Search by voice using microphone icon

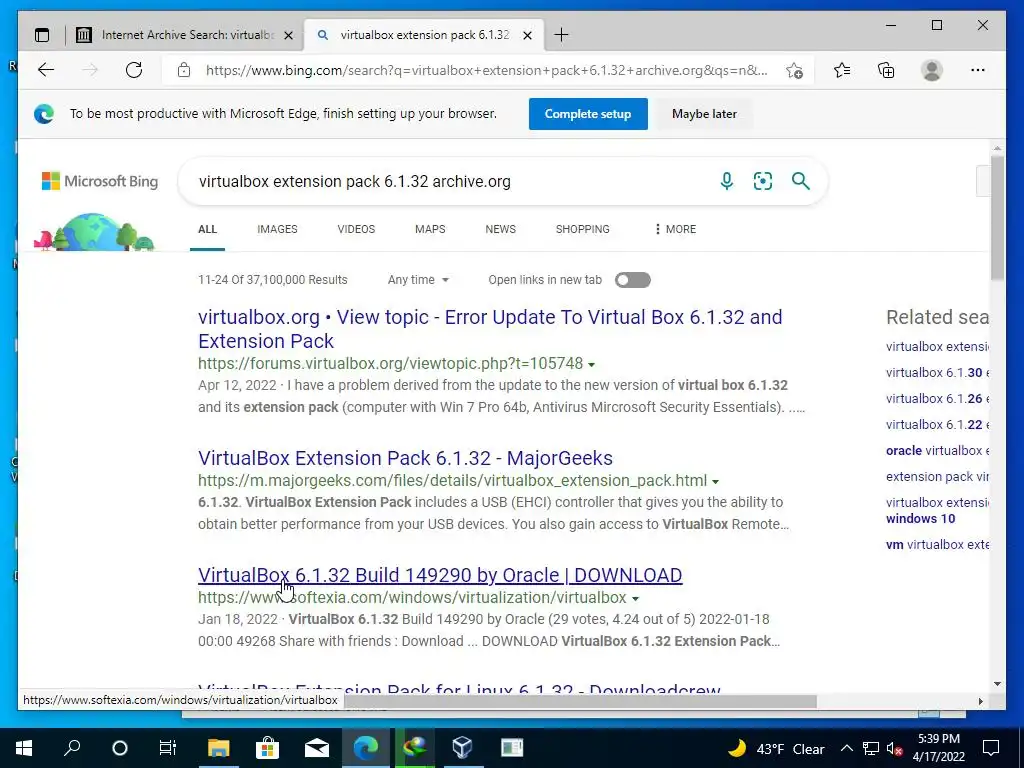[x=726, y=181]
